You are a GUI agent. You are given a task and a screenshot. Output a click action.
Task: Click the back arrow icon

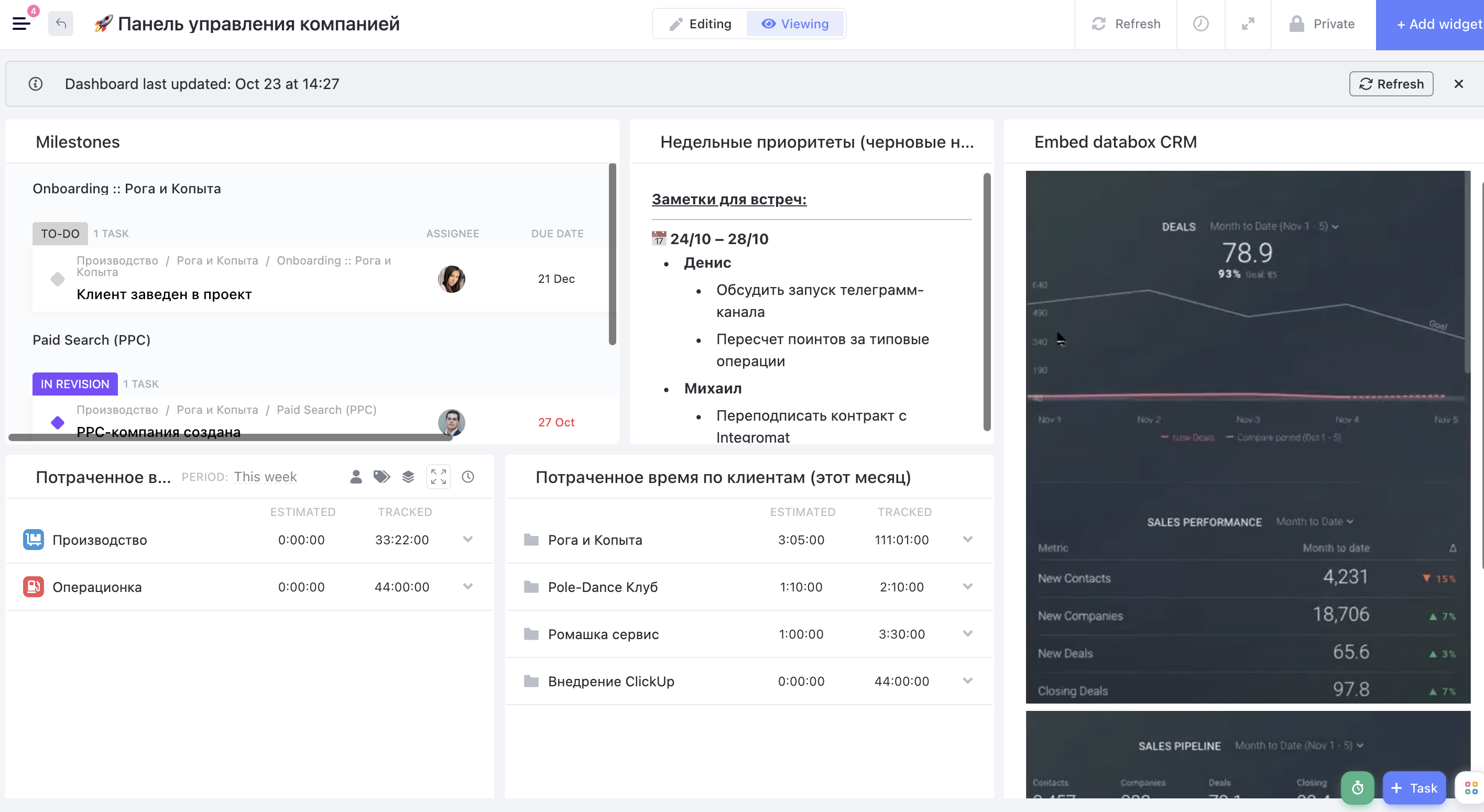click(x=61, y=24)
